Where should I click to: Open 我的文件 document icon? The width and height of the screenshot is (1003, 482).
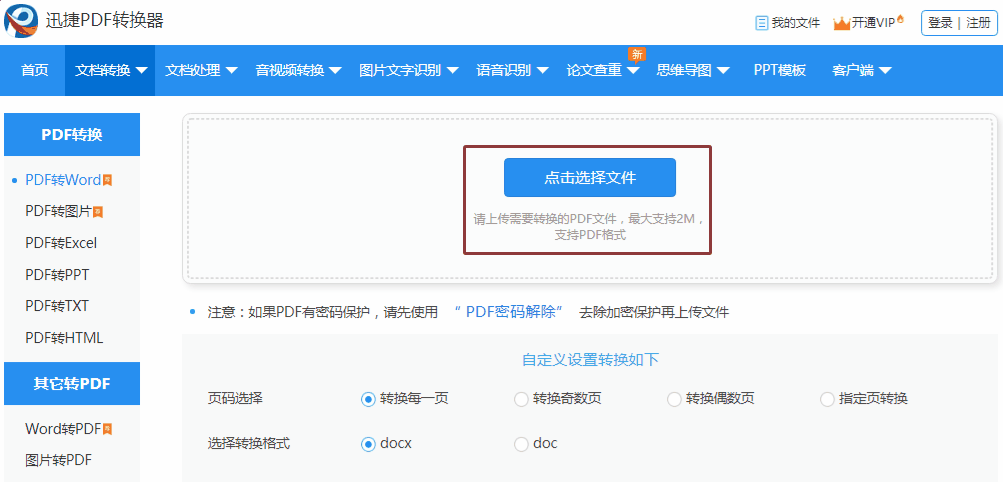point(761,23)
